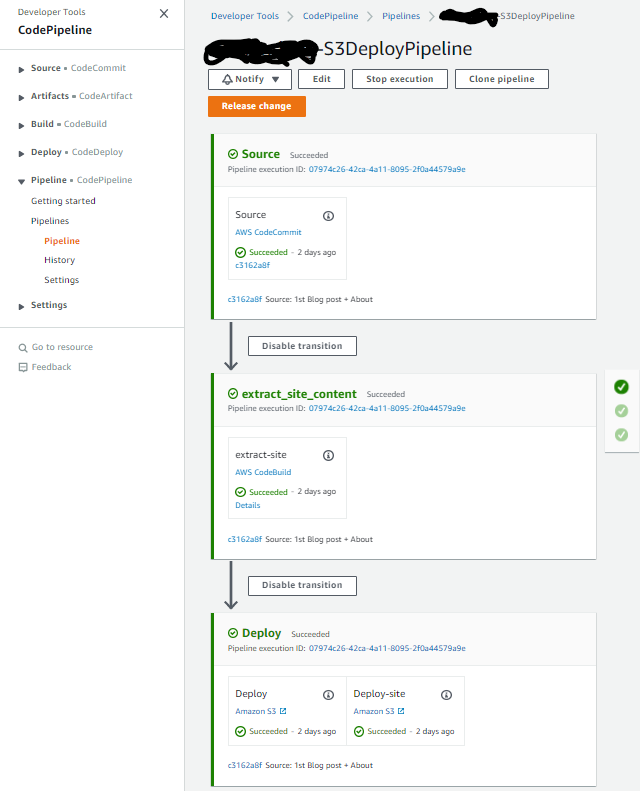Open the Feedback link
Image resolution: width=640 pixels, height=791 pixels.
(x=51, y=367)
